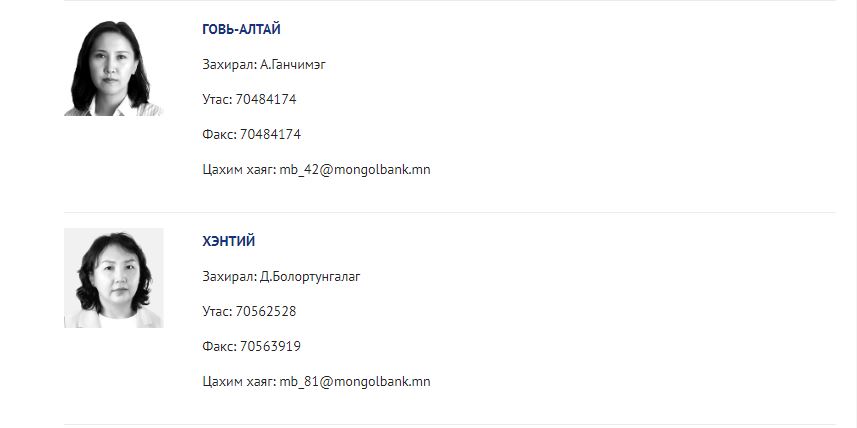Viewport: 857px width, 428px height.
Task: Click the Цахим хаяг label under Хэнтий
Action: [x=239, y=382]
